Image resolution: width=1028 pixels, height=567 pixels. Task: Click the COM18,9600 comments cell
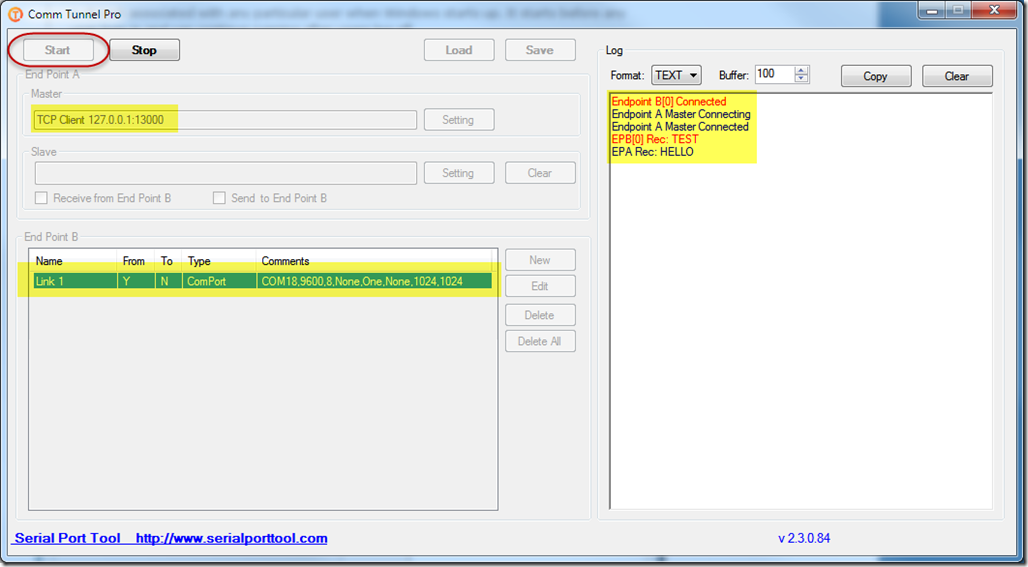point(374,281)
